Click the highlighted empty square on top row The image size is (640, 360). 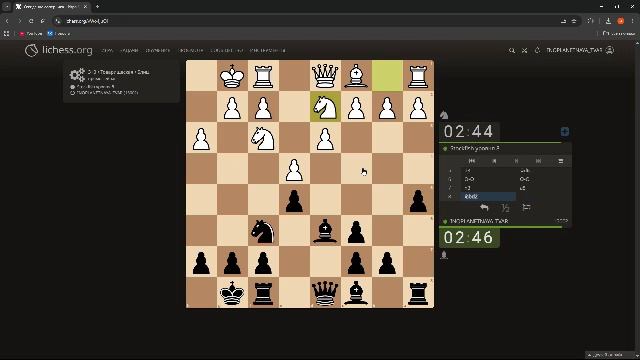[x=387, y=76]
